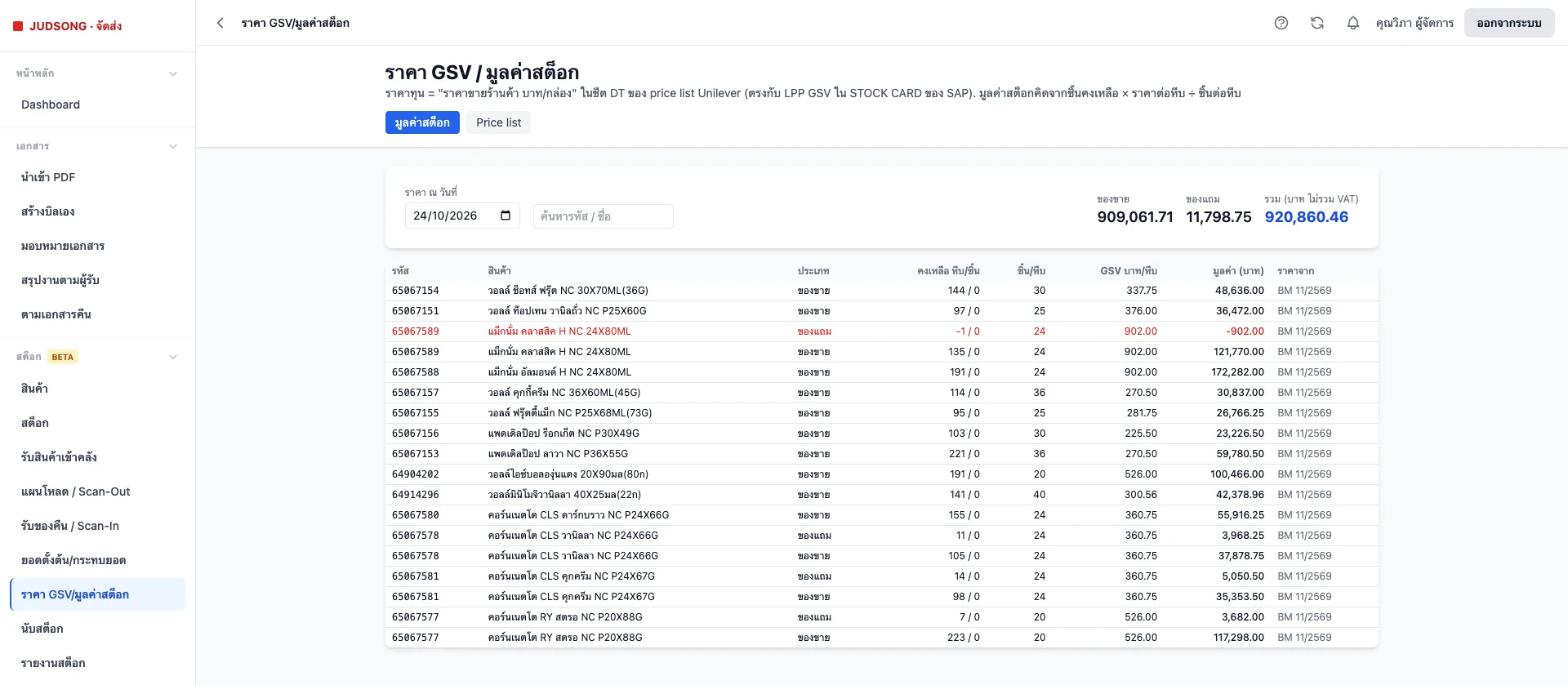Click the GSV บาท/หีบ column header

click(x=1129, y=271)
